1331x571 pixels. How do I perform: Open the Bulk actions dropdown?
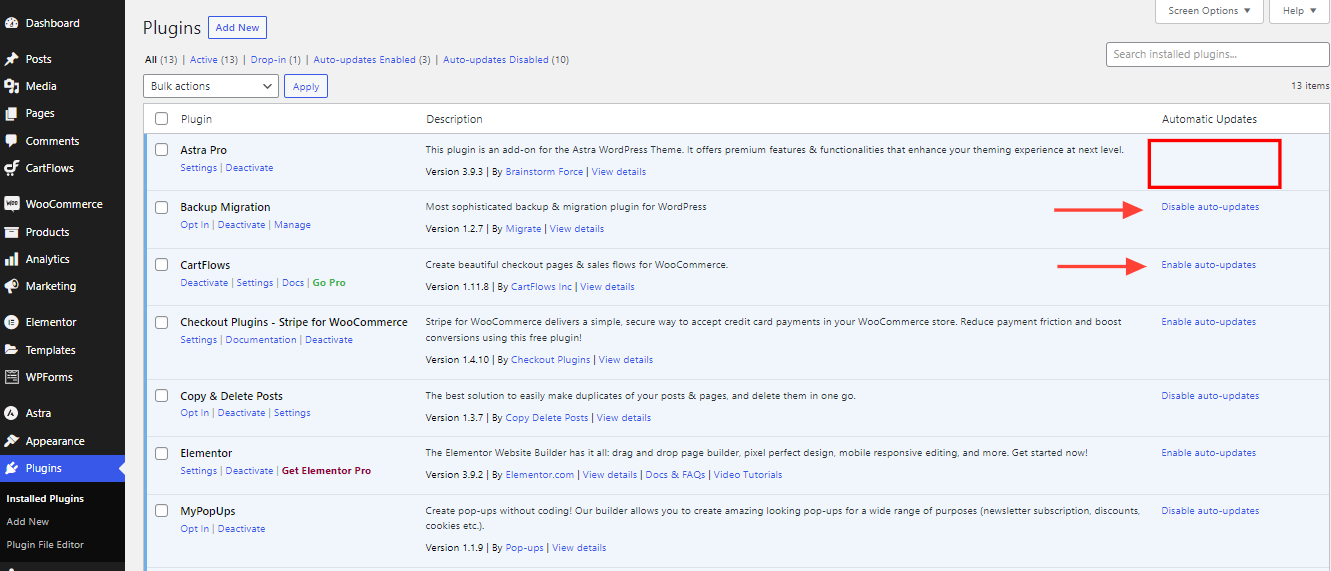pos(211,86)
